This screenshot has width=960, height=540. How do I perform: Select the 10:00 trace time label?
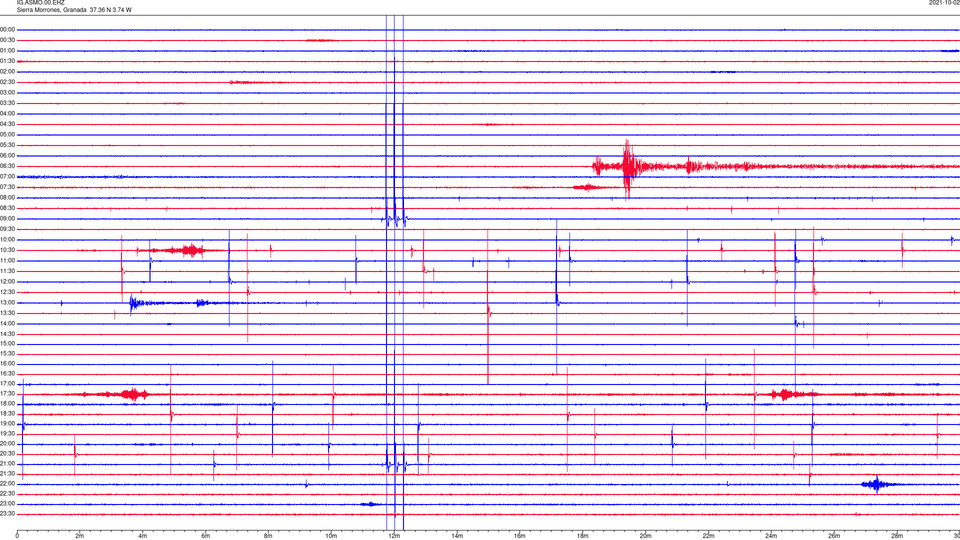click(8, 239)
